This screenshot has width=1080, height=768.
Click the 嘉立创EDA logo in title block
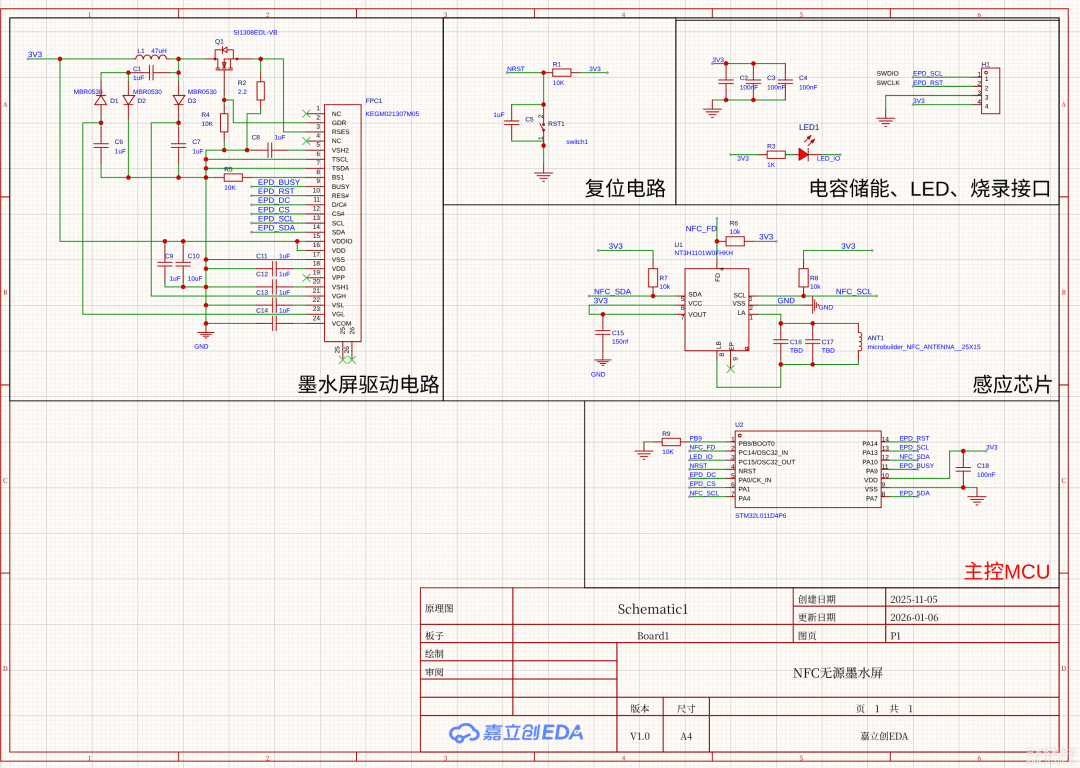click(x=516, y=733)
